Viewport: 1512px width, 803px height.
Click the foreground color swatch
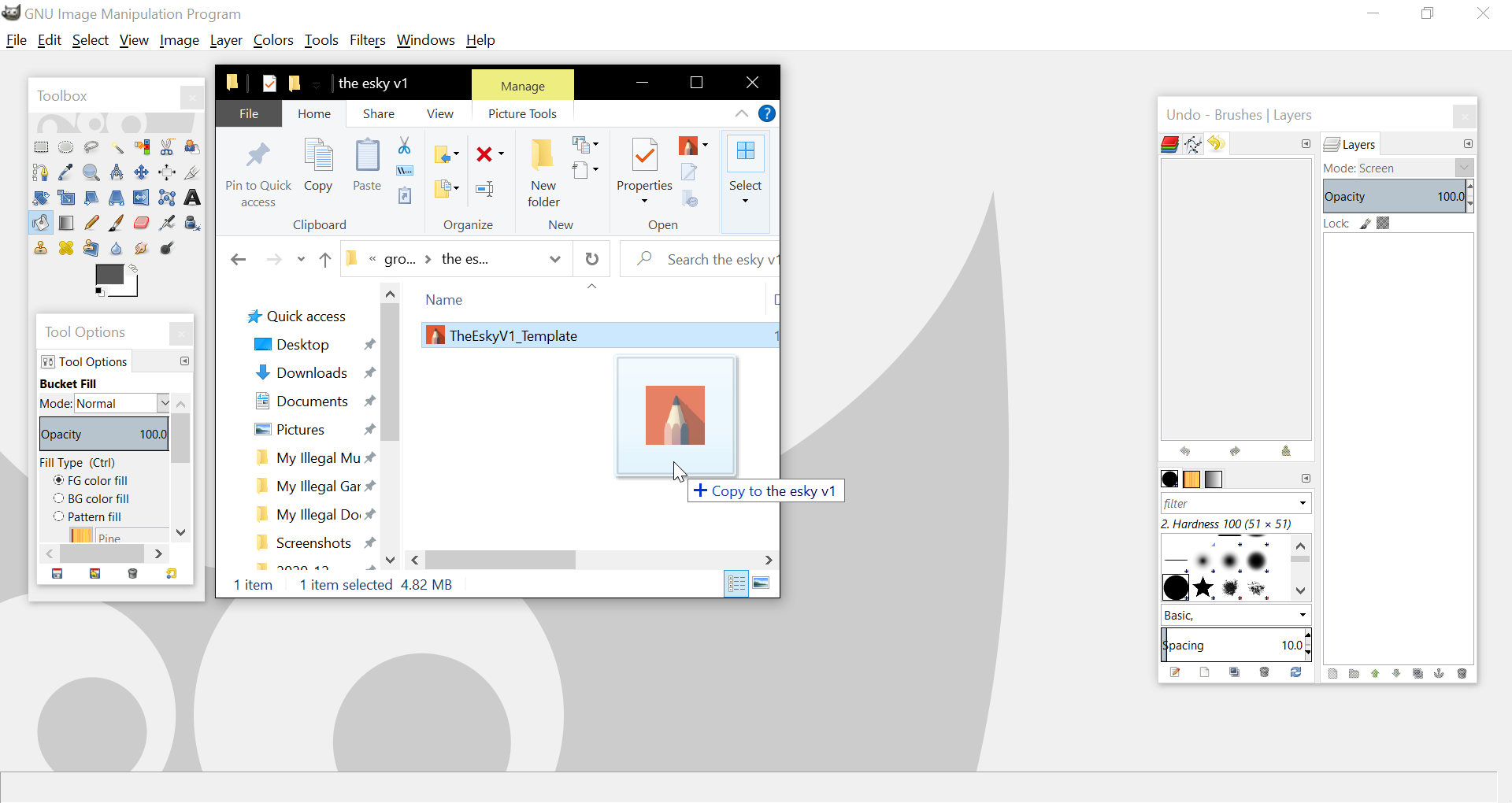(109, 275)
